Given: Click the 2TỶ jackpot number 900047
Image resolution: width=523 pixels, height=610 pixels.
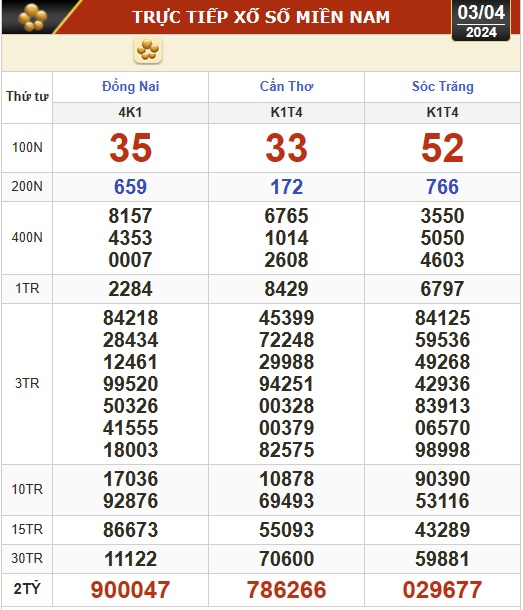Looking at the screenshot, I should point(130,589).
